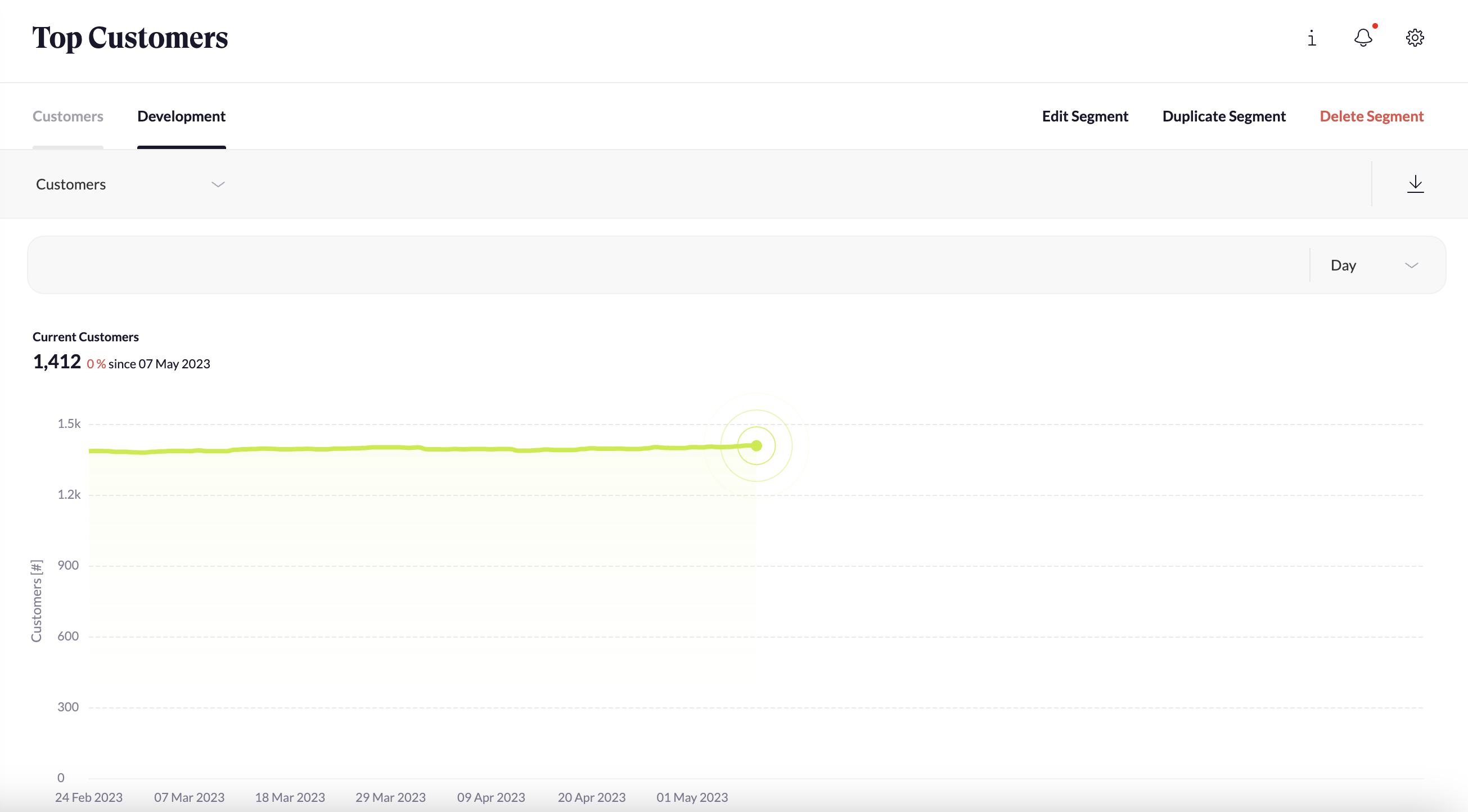Click the latest data point marker on chart

756,445
